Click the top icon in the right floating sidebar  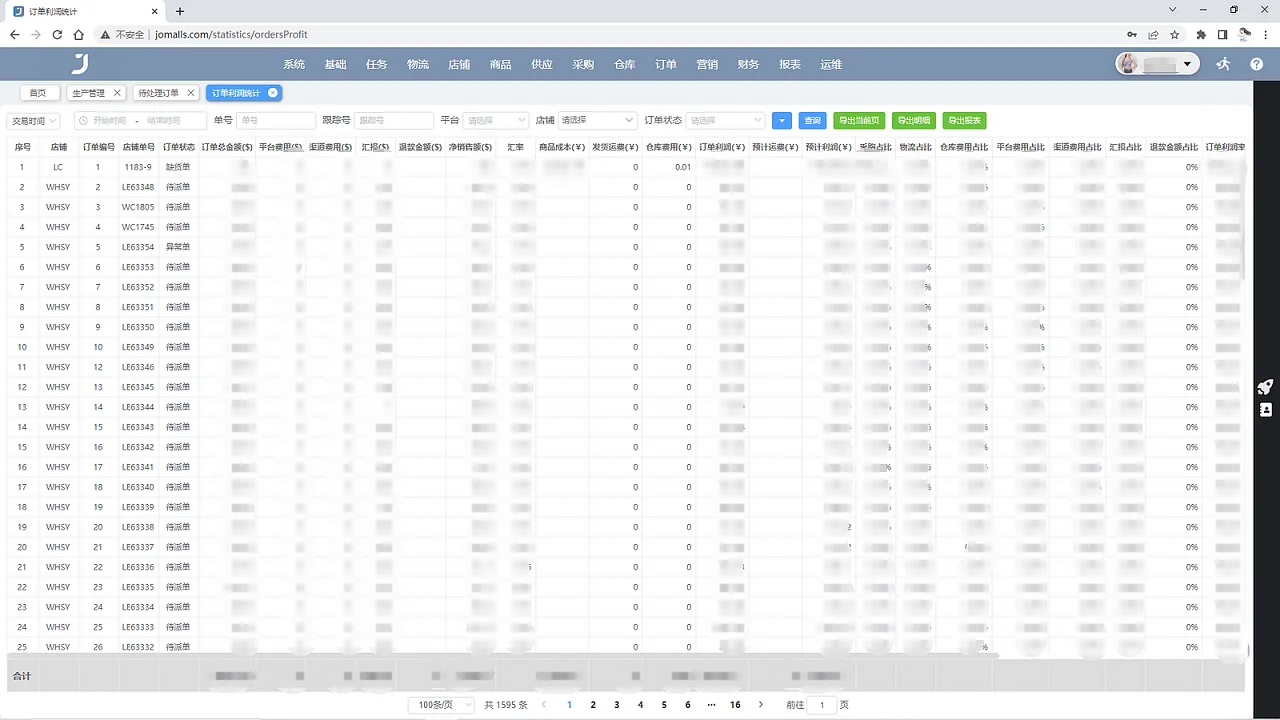[x=1264, y=388]
